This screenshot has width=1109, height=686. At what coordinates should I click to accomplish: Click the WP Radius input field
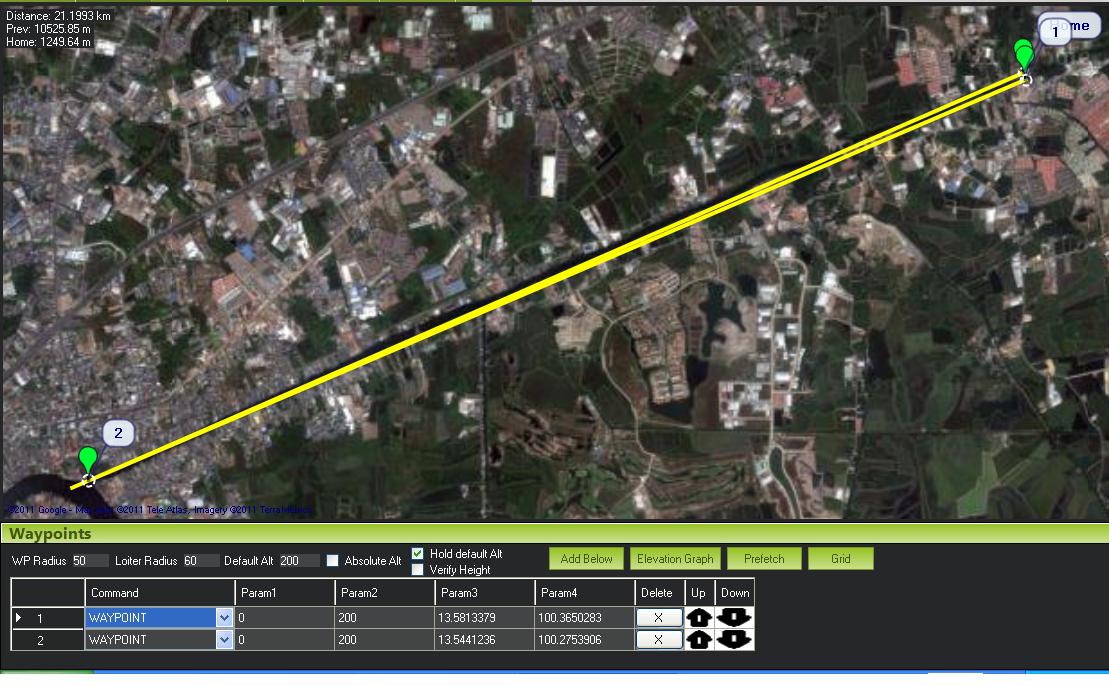[x=90, y=561]
